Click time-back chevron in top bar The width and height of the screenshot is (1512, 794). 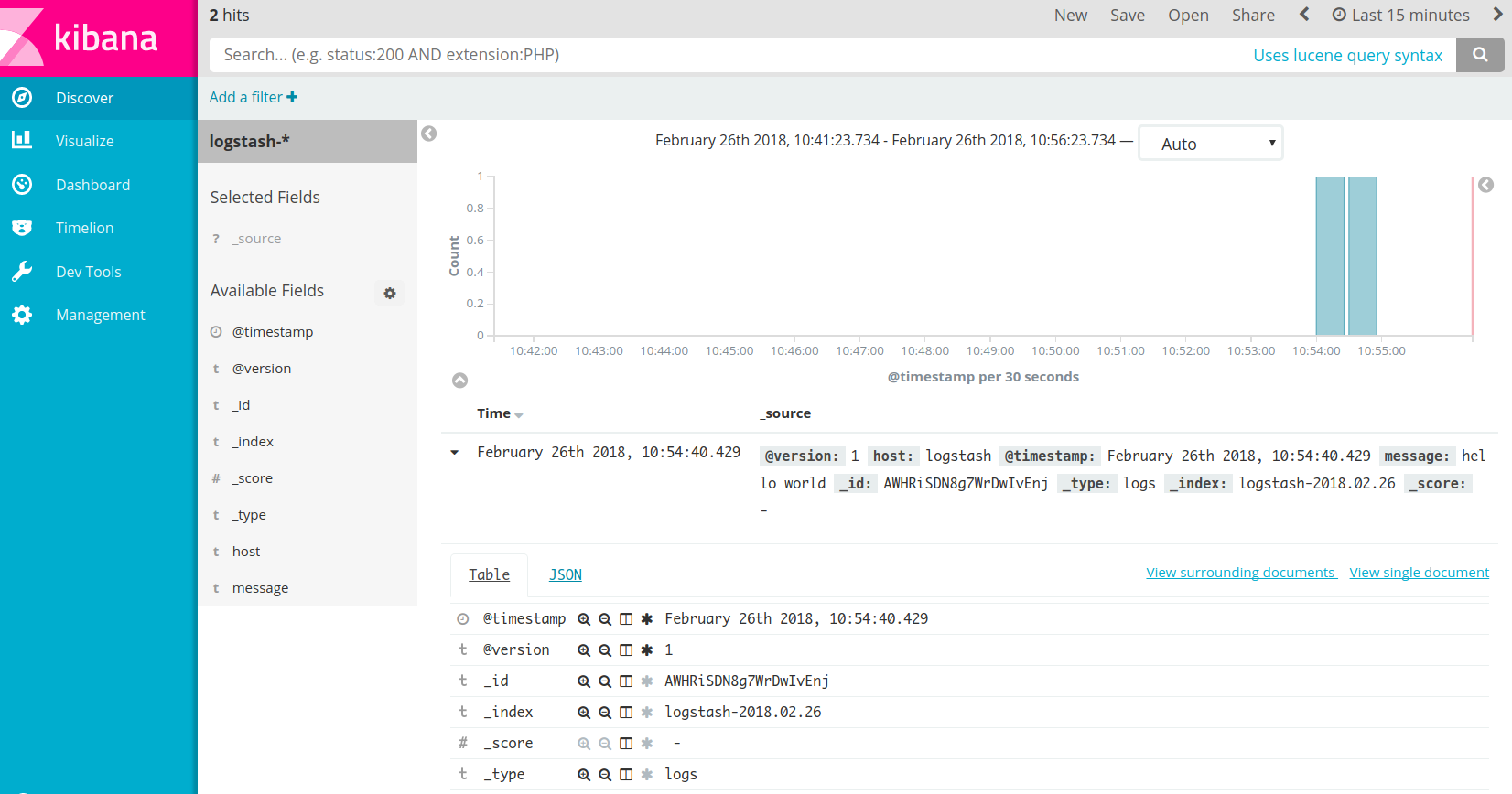coord(1304,15)
